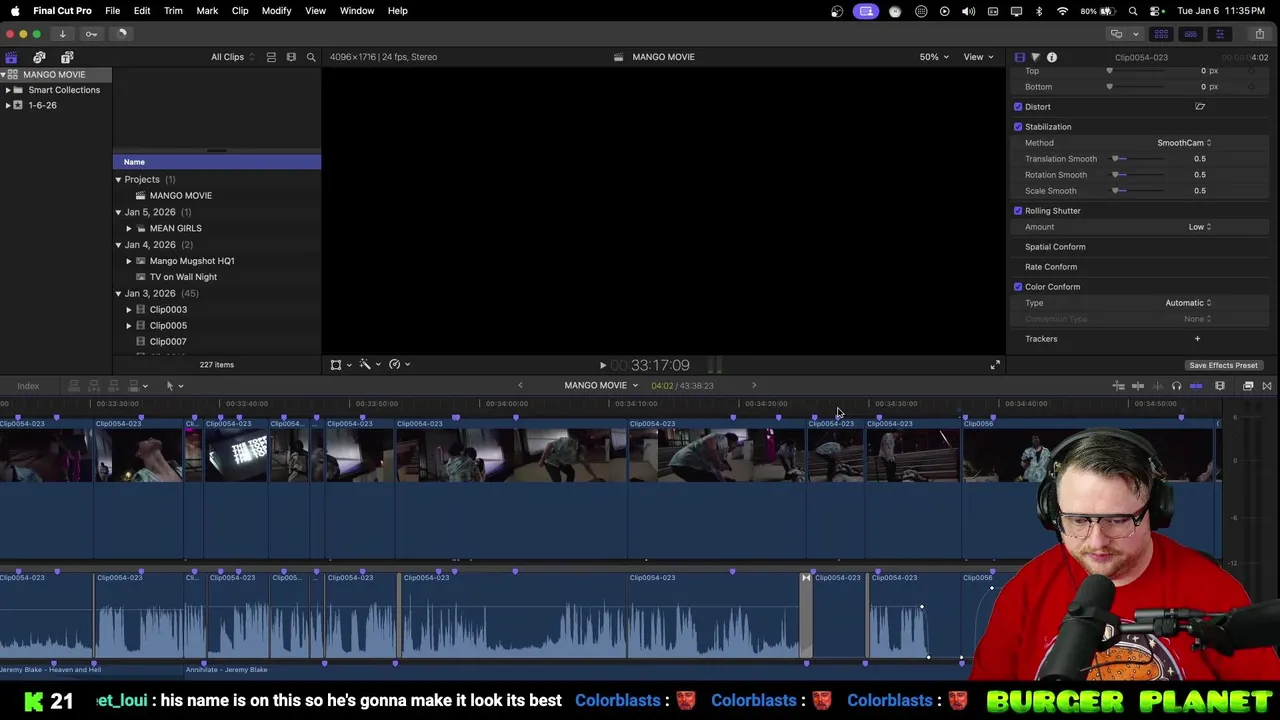Expand the Mango Mugshot HQ1 clip
Viewport: 1280px width, 720px height.
pyautogui.click(x=128, y=261)
